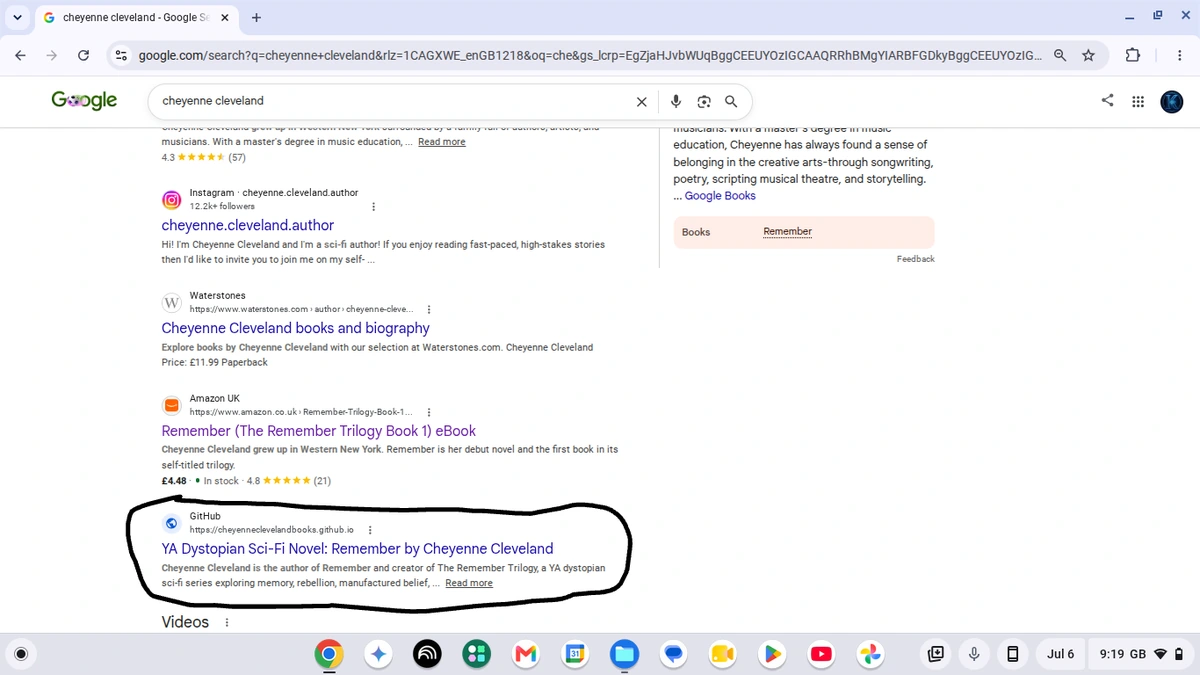Click the Google logo

point(84,100)
